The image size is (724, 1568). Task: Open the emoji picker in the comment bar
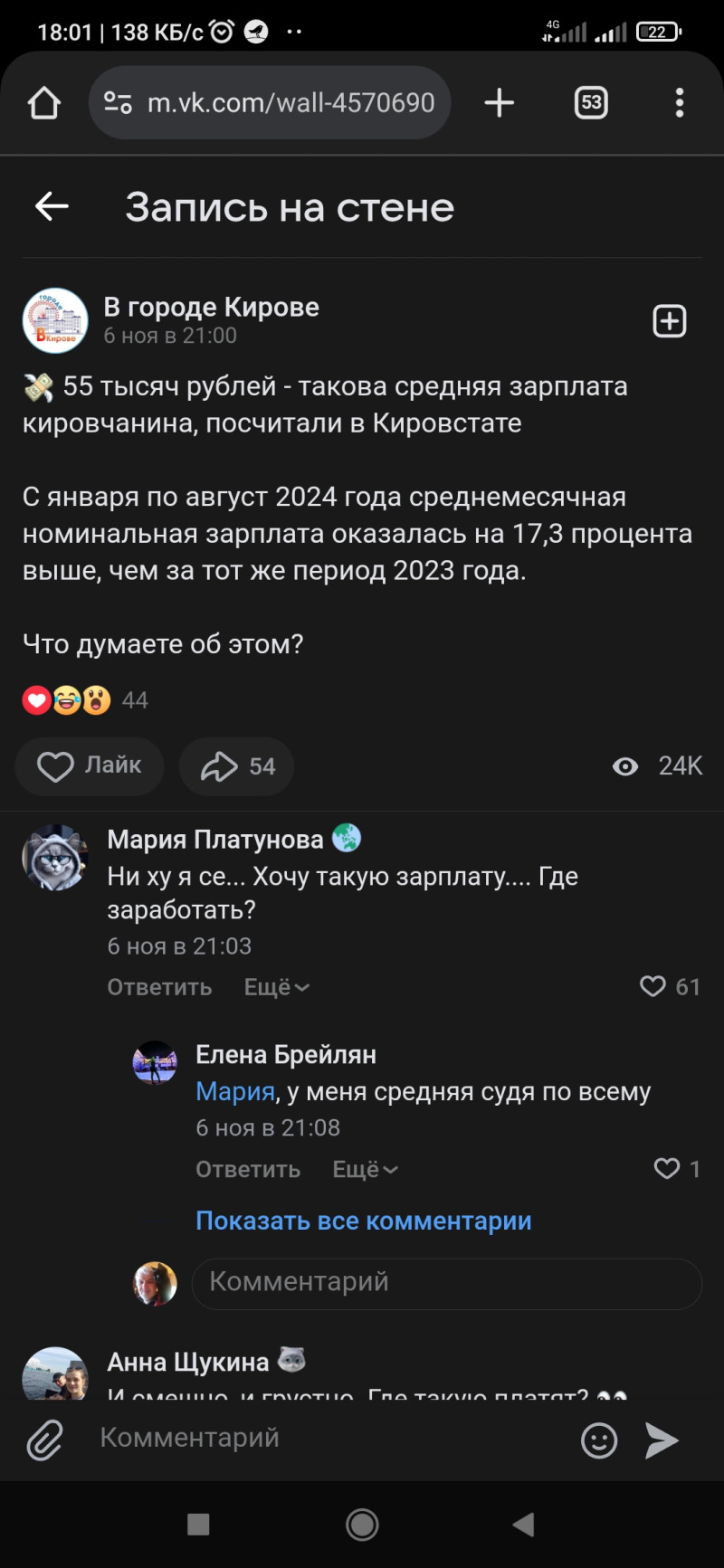pos(598,1440)
